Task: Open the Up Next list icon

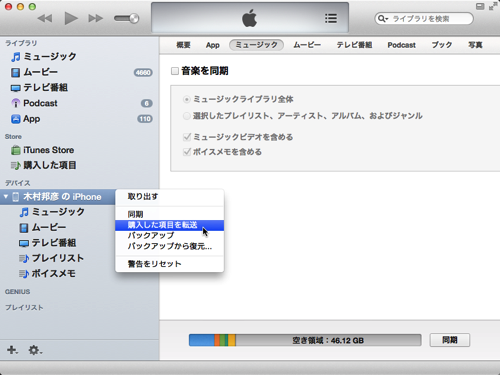Action: coord(331,18)
